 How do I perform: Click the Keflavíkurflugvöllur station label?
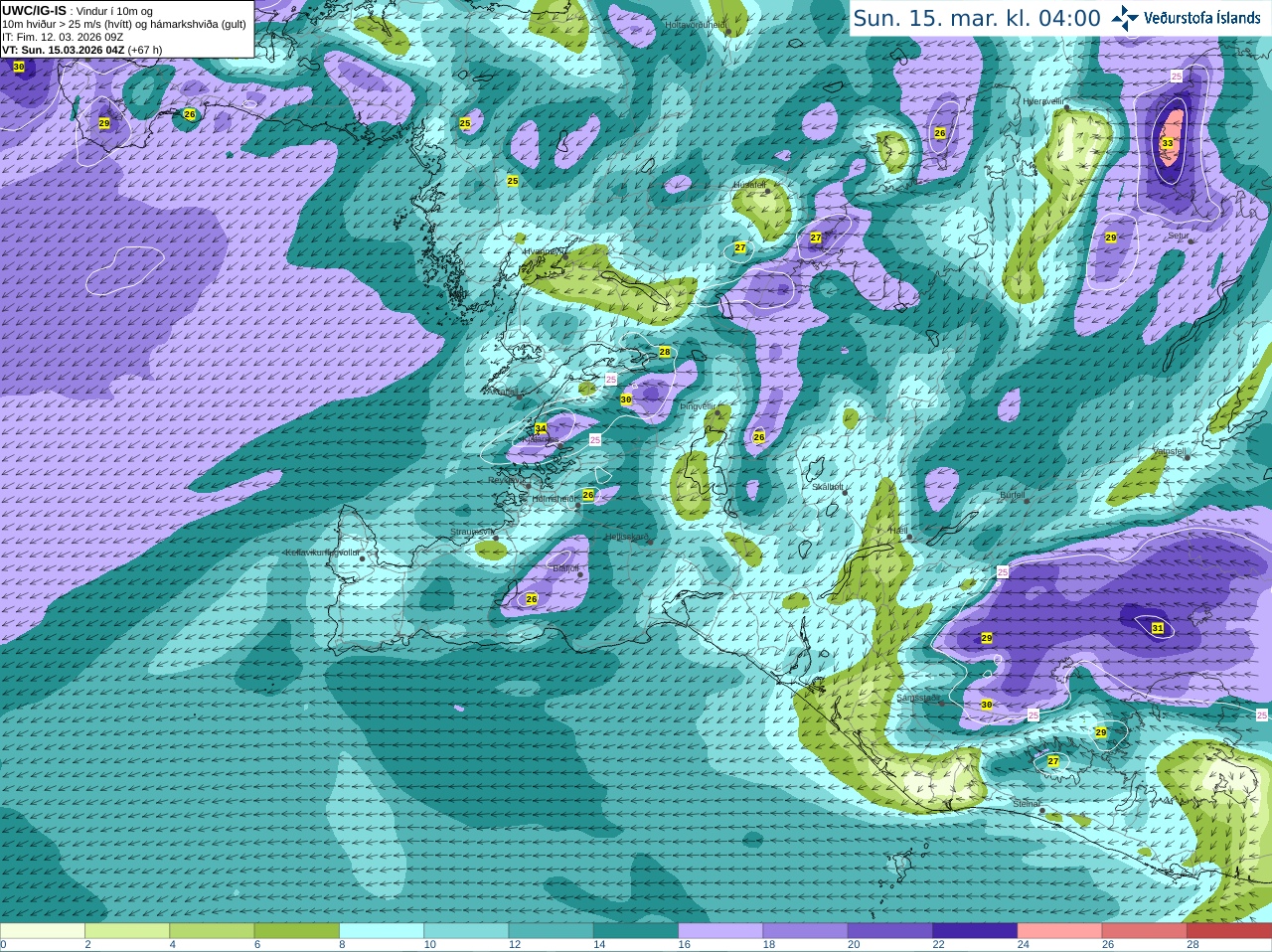tap(322, 553)
